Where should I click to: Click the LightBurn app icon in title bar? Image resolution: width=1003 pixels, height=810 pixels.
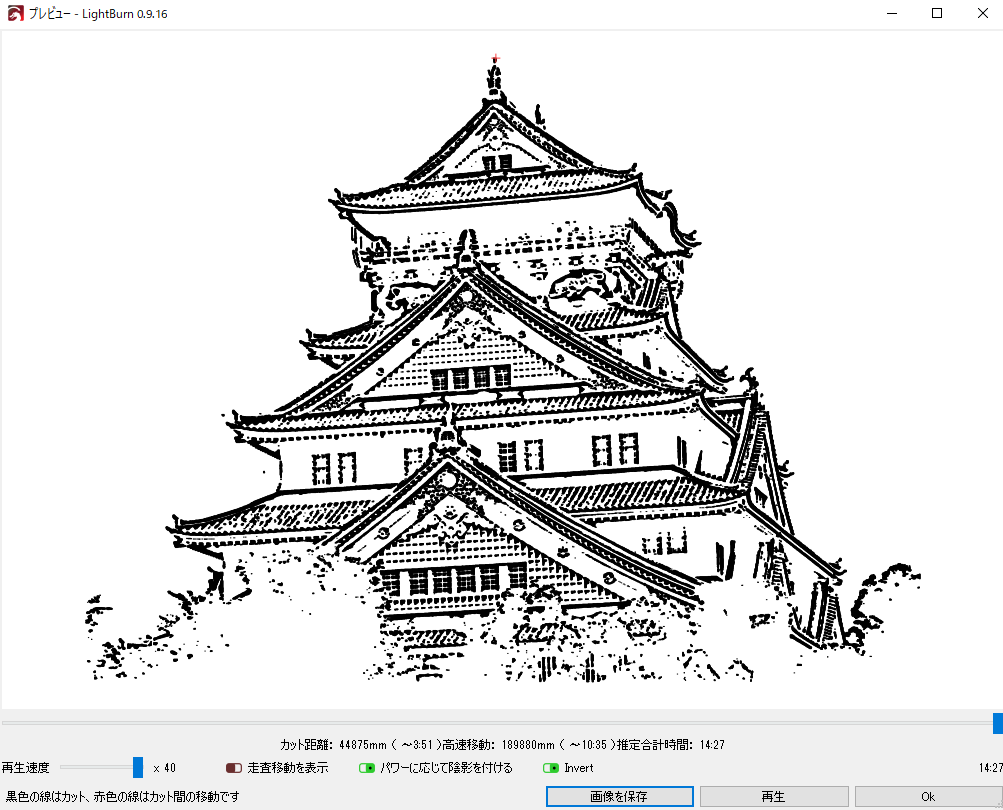point(15,13)
